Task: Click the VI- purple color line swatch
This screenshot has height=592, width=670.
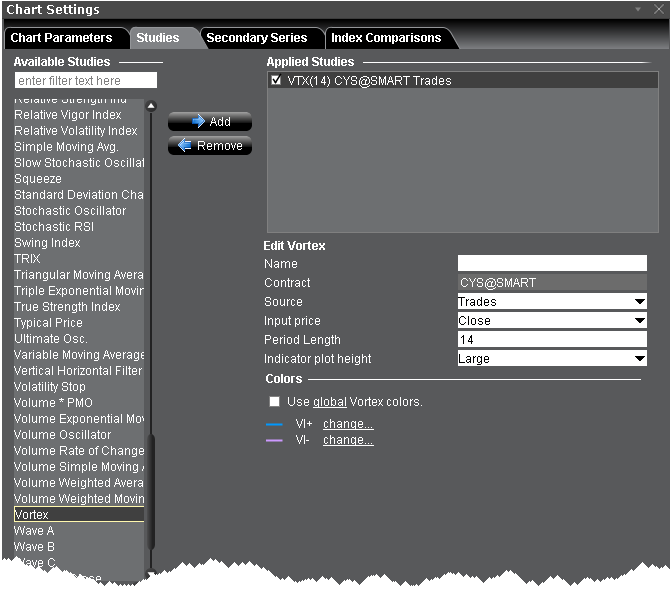Action: (275, 440)
